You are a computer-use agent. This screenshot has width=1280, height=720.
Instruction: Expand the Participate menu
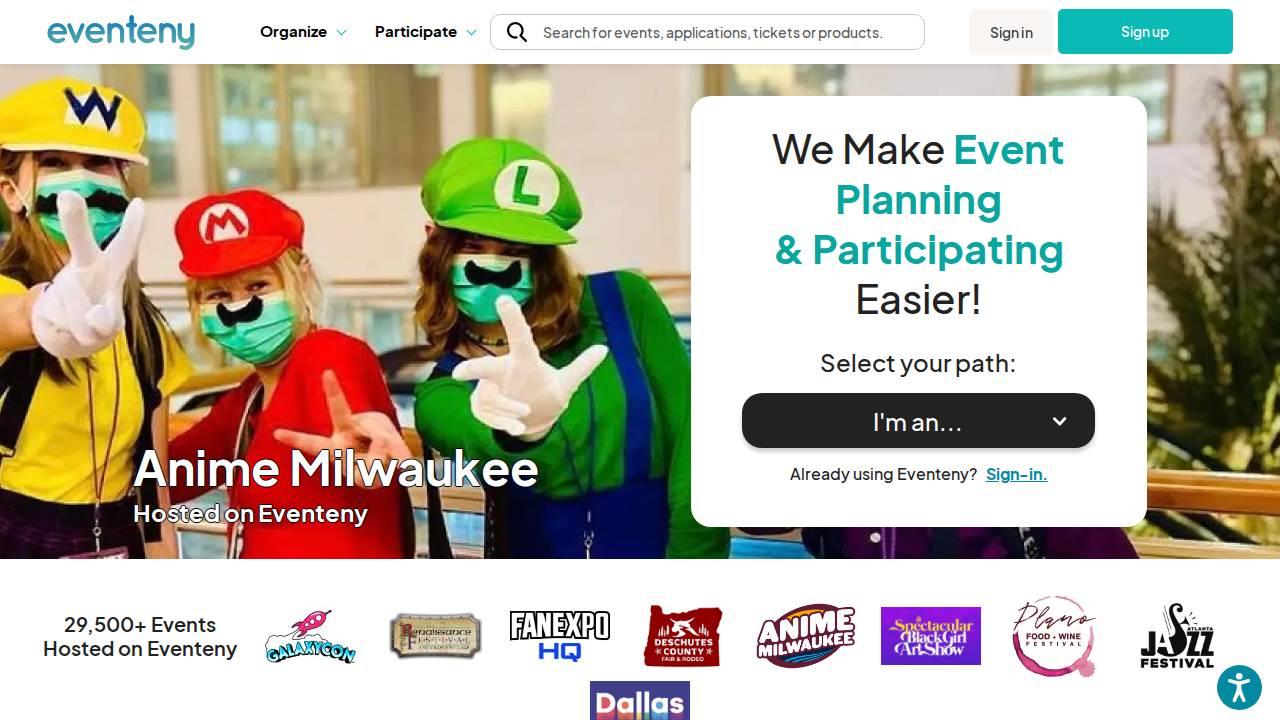coord(425,32)
